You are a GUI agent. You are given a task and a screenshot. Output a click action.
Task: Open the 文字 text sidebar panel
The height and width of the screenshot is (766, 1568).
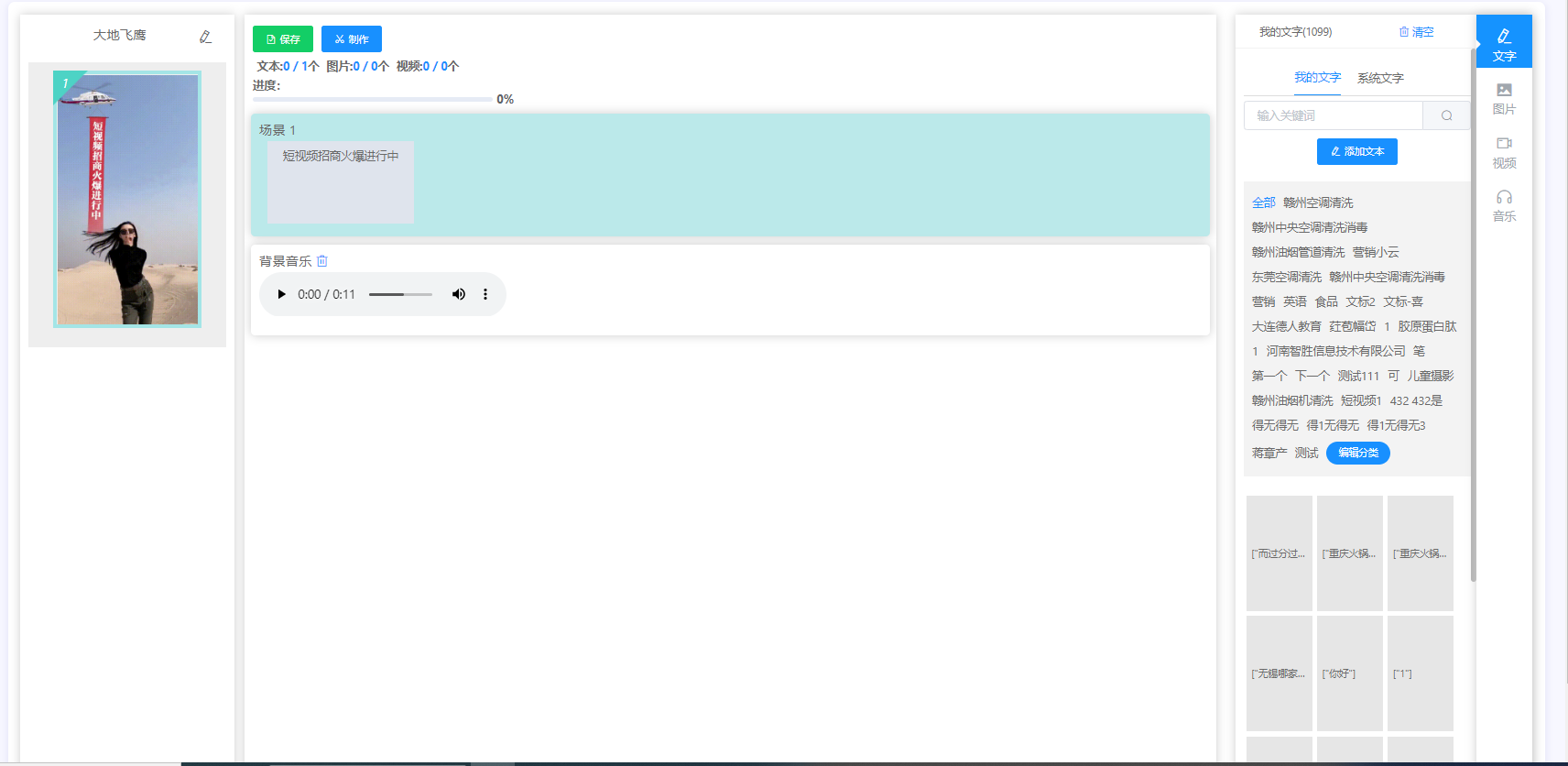pos(1503,42)
